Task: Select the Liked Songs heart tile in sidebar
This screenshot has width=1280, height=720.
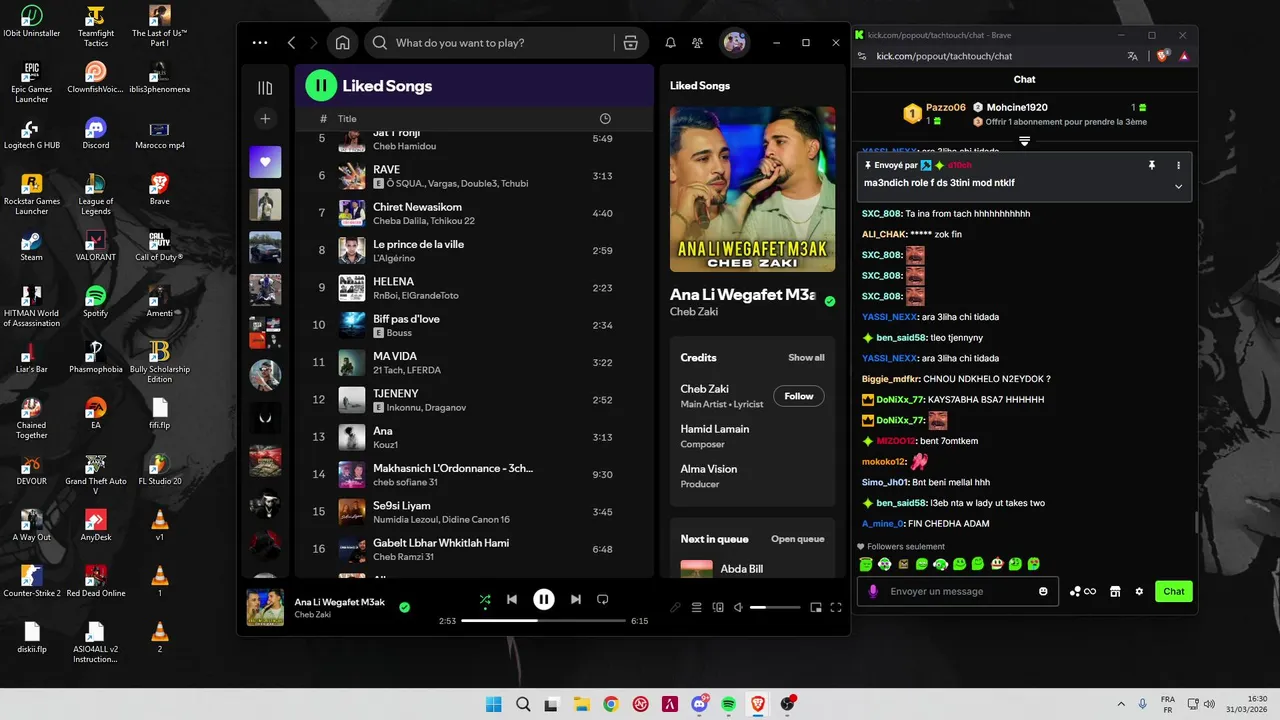Action: pyautogui.click(x=265, y=162)
